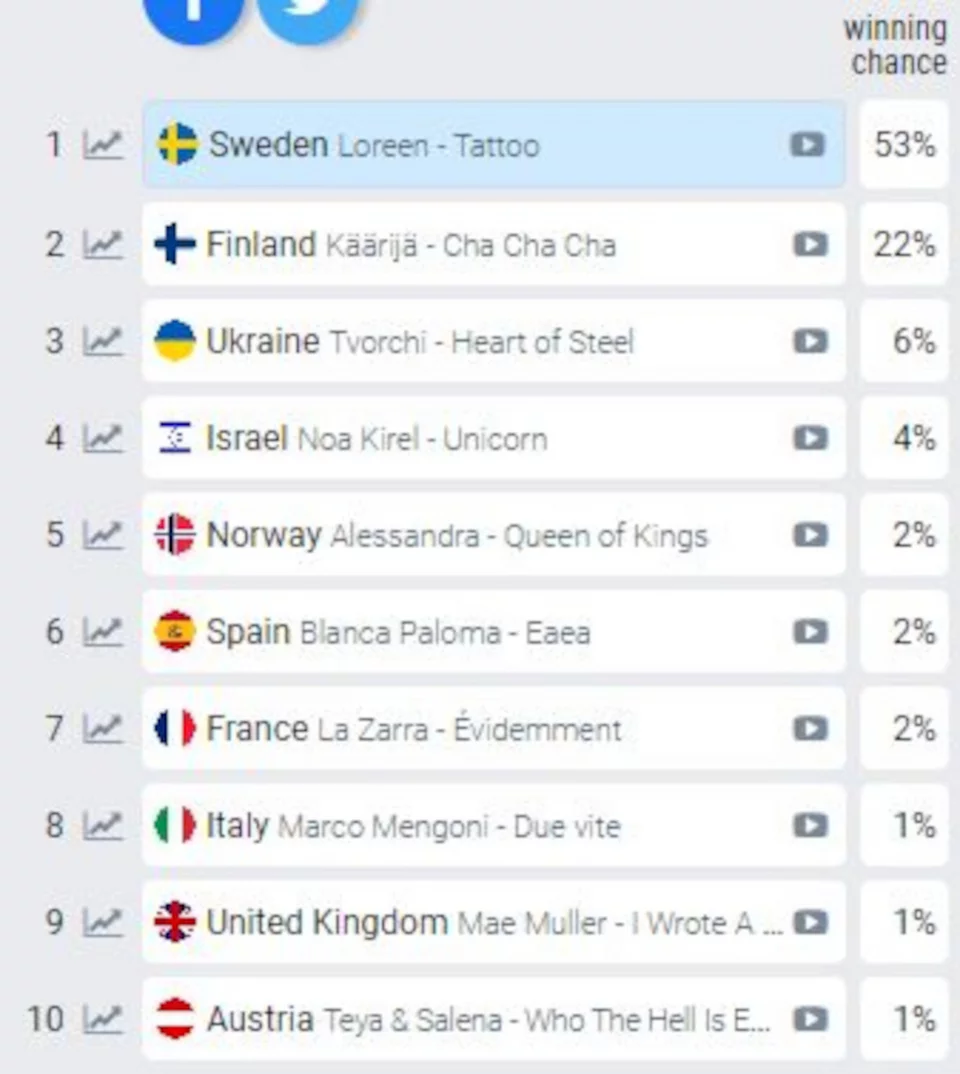
Task: View Norway's odds history chart icon
Action: pyautogui.click(x=103, y=535)
